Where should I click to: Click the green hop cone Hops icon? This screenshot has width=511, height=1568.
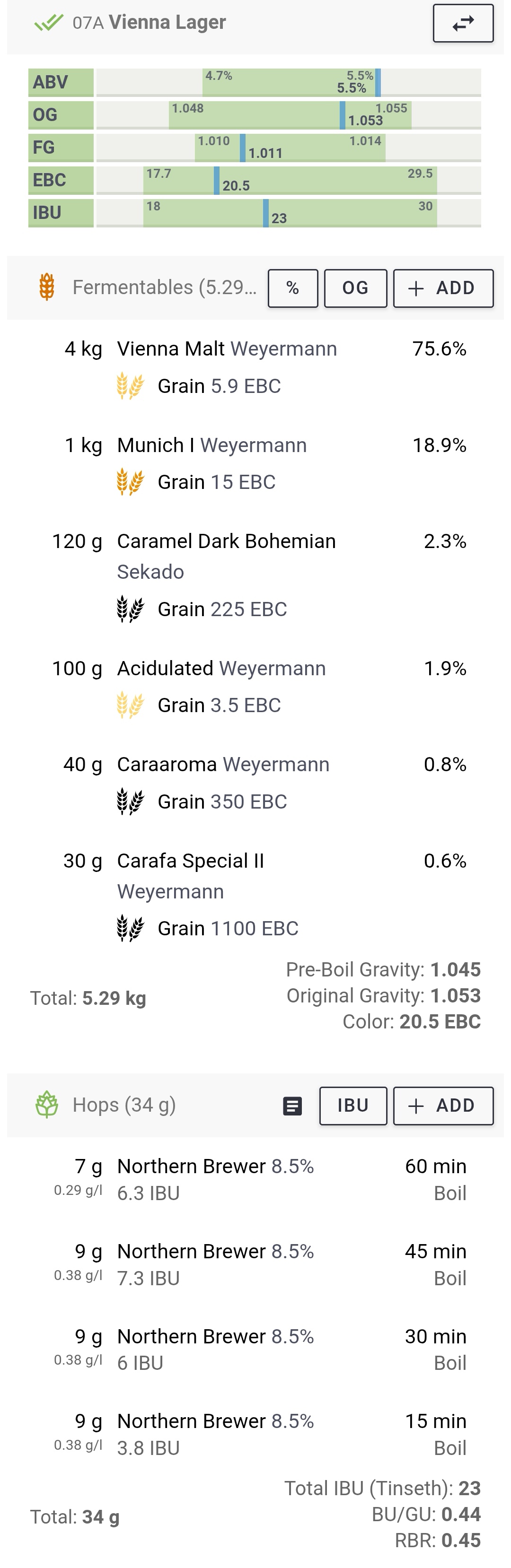pos(47,1105)
